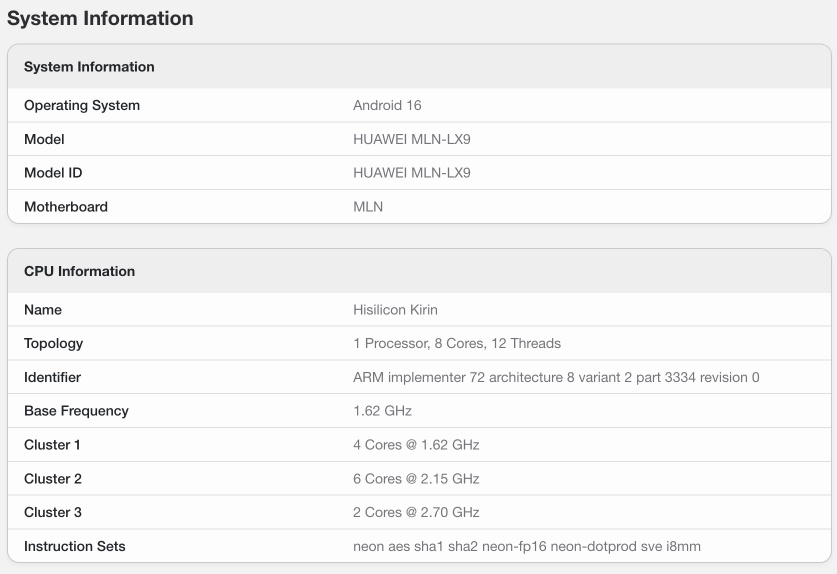
Task: Select '2 Cores @ 2.70 GHz'
Action: pos(416,513)
